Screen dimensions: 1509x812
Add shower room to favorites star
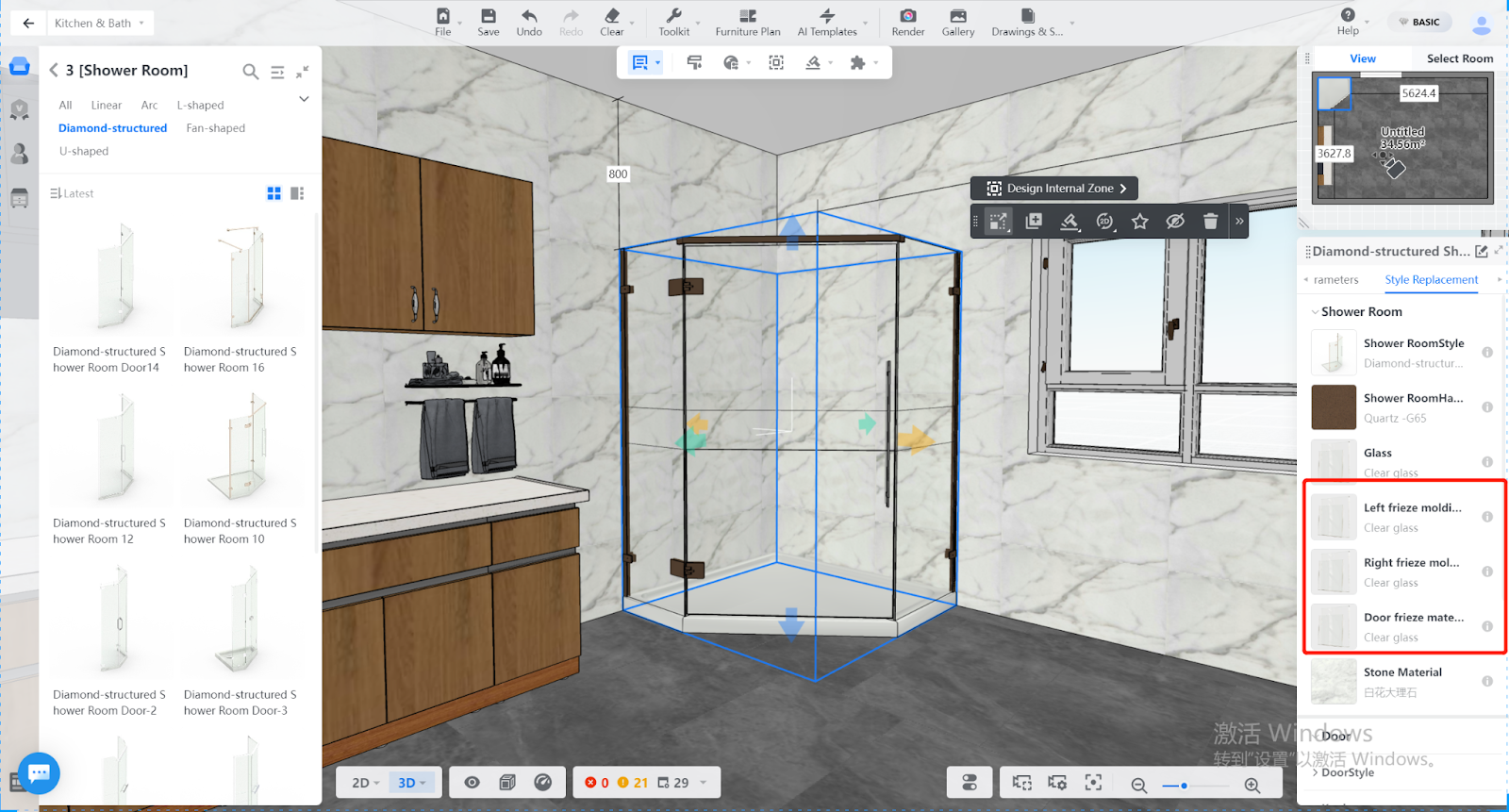[1140, 222]
